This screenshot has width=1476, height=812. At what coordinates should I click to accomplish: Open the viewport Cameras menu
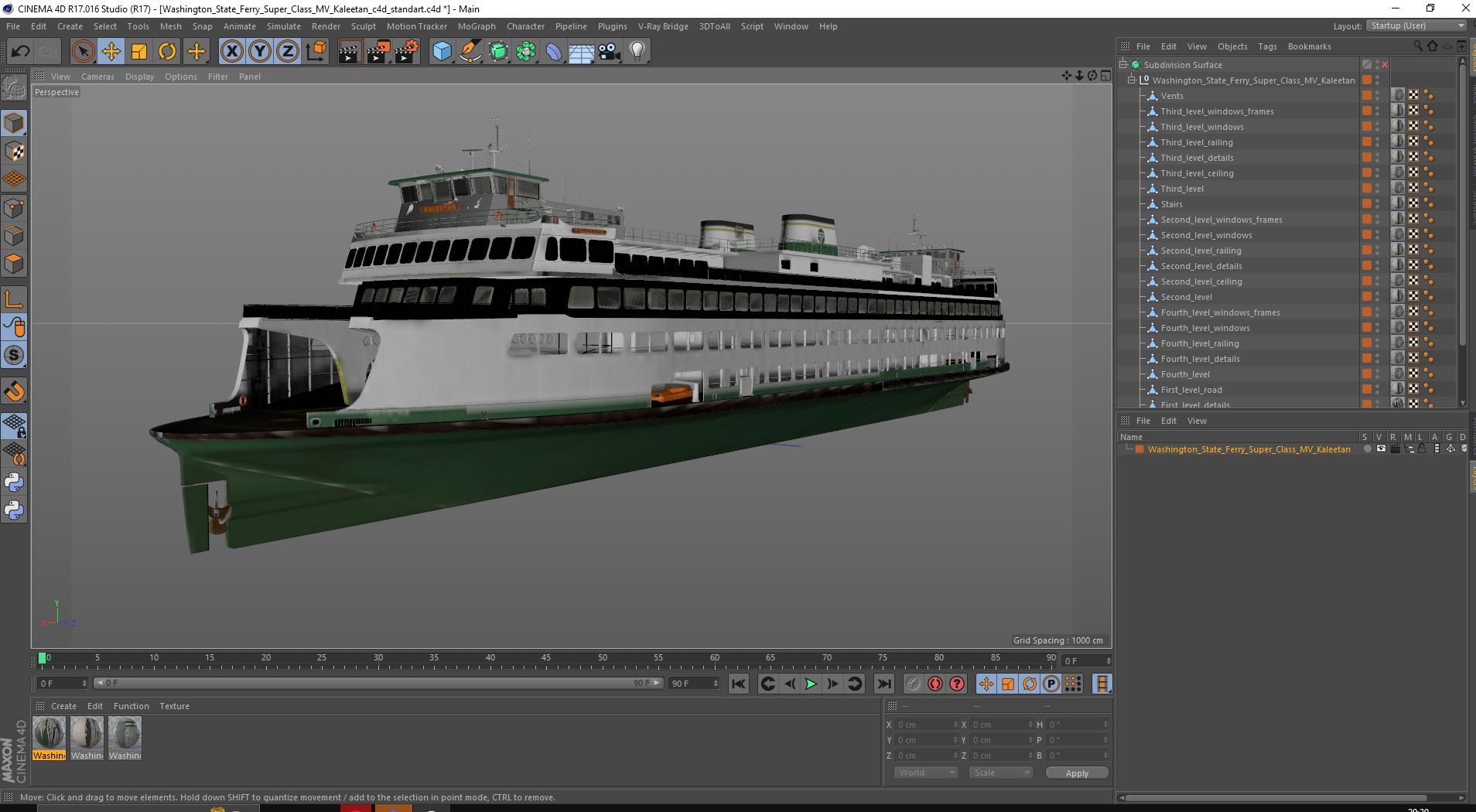click(x=97, y=77)
